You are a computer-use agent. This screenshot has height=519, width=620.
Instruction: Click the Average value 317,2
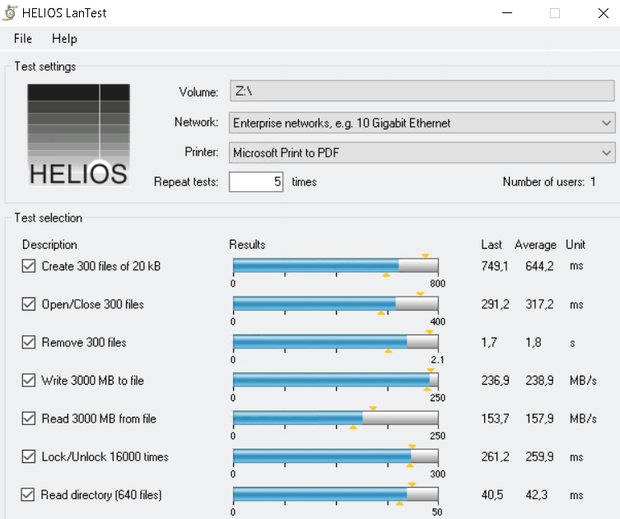539,304
